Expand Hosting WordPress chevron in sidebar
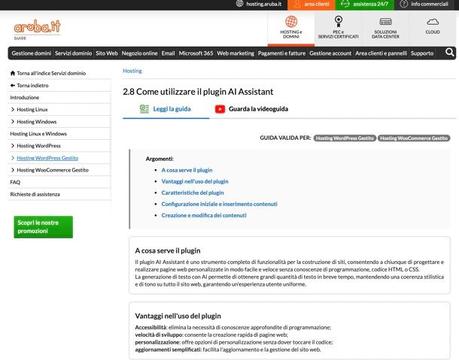 pos(13,146)
